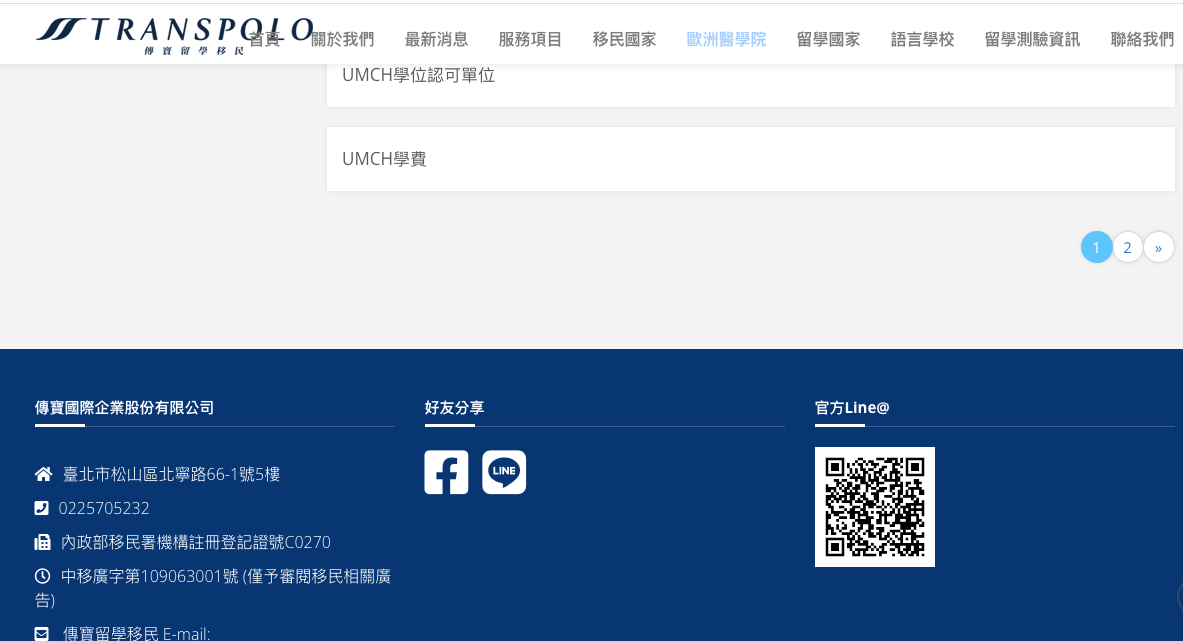This screenshot has width=1183, height=641.
Task: Click the phone icon beside 0225705232
Action: (41, 508)
